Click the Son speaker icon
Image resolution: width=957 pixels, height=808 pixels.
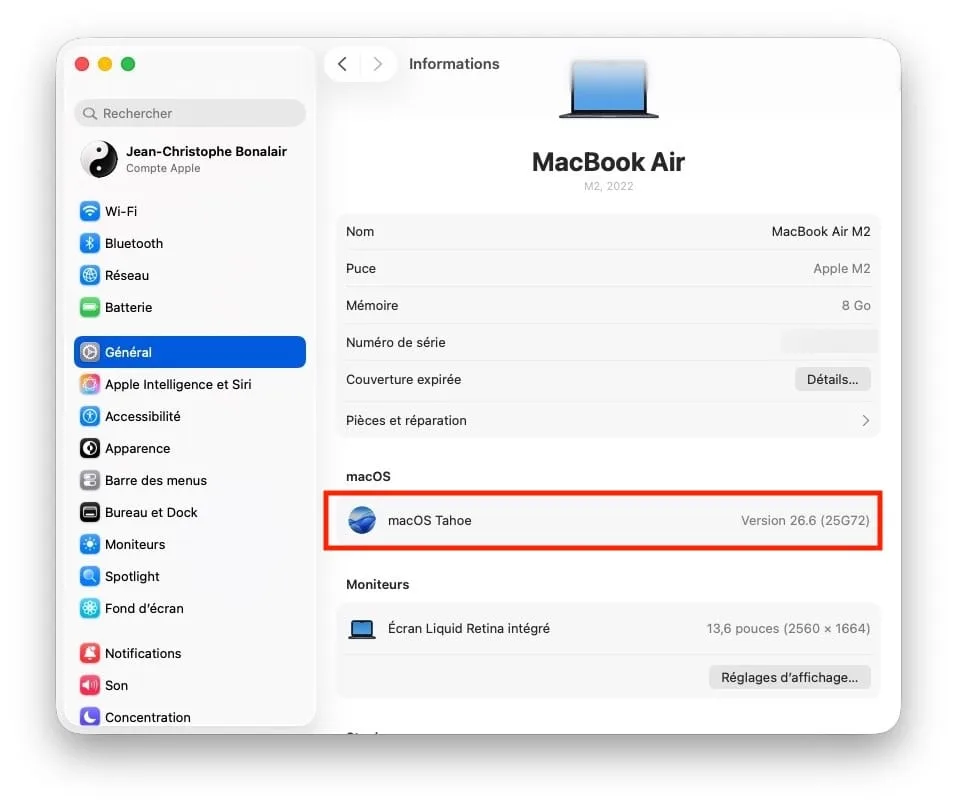pos(90,685)
